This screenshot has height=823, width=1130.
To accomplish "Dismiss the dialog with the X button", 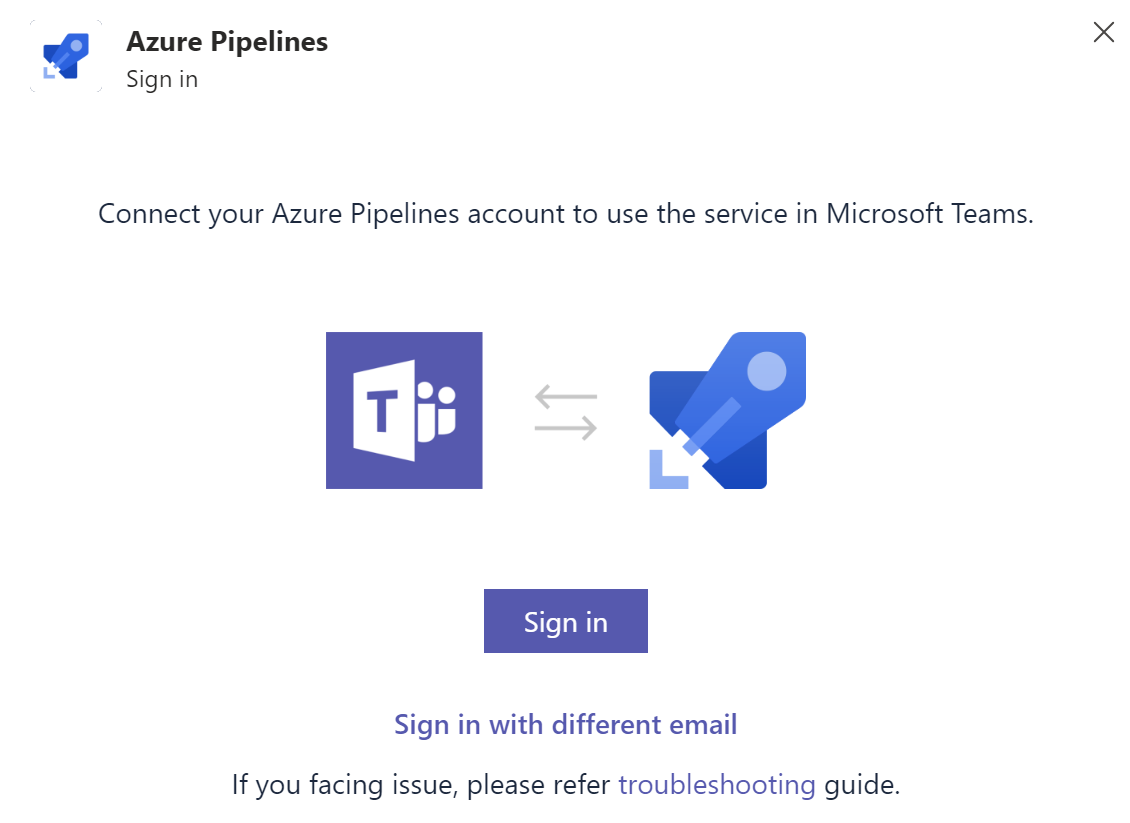I will coord(1103,31).
